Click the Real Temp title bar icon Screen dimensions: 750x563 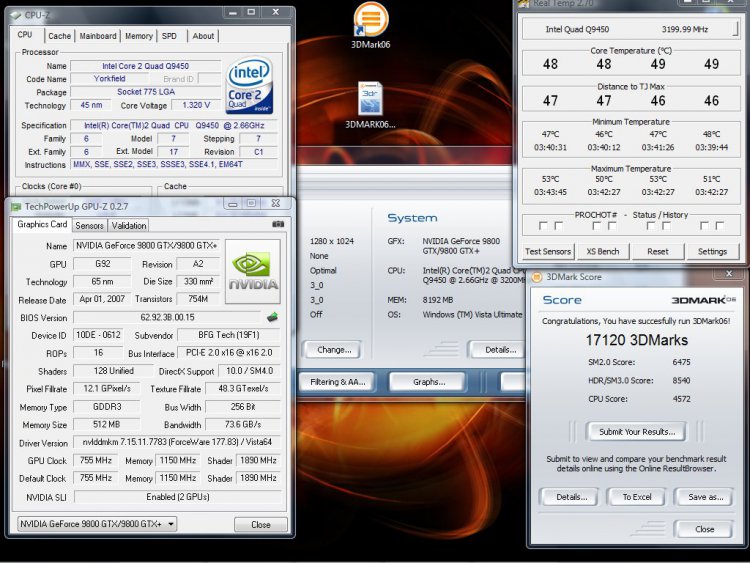pos(524,4)
